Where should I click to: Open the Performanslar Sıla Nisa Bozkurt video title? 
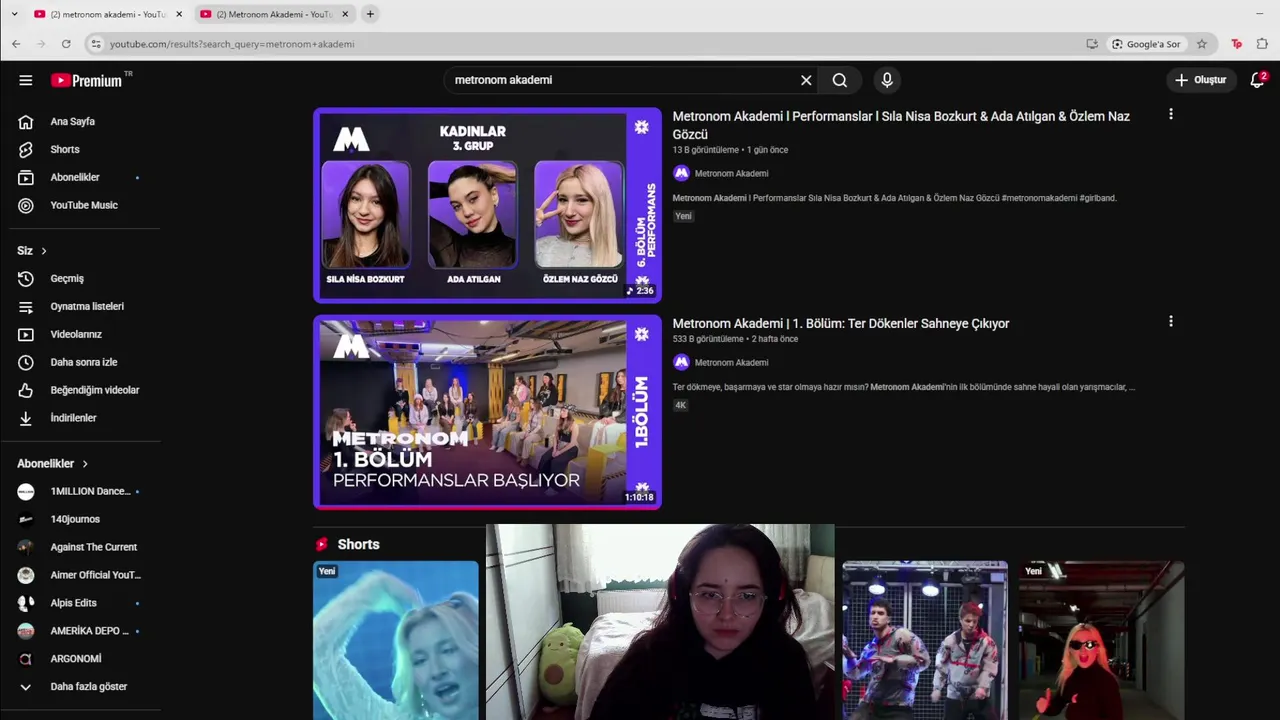pyautogui.click(x=901, y=125)
